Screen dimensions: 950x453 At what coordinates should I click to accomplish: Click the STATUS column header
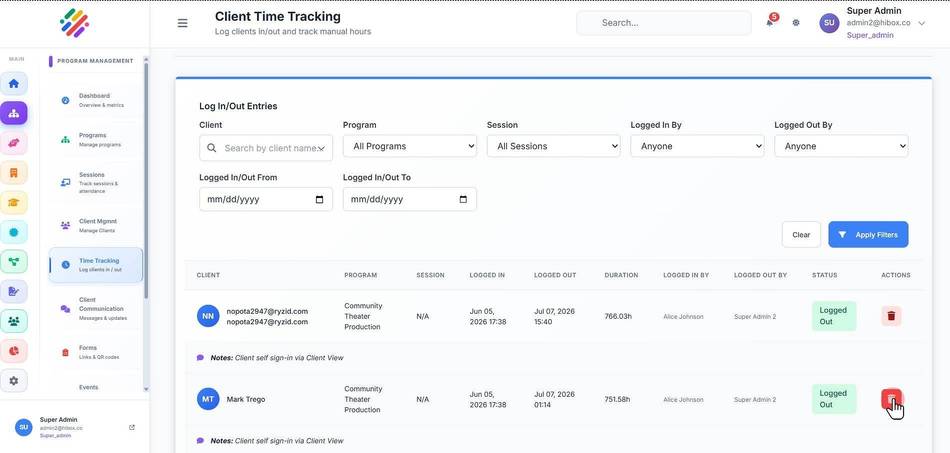click(x=825, y=275)
